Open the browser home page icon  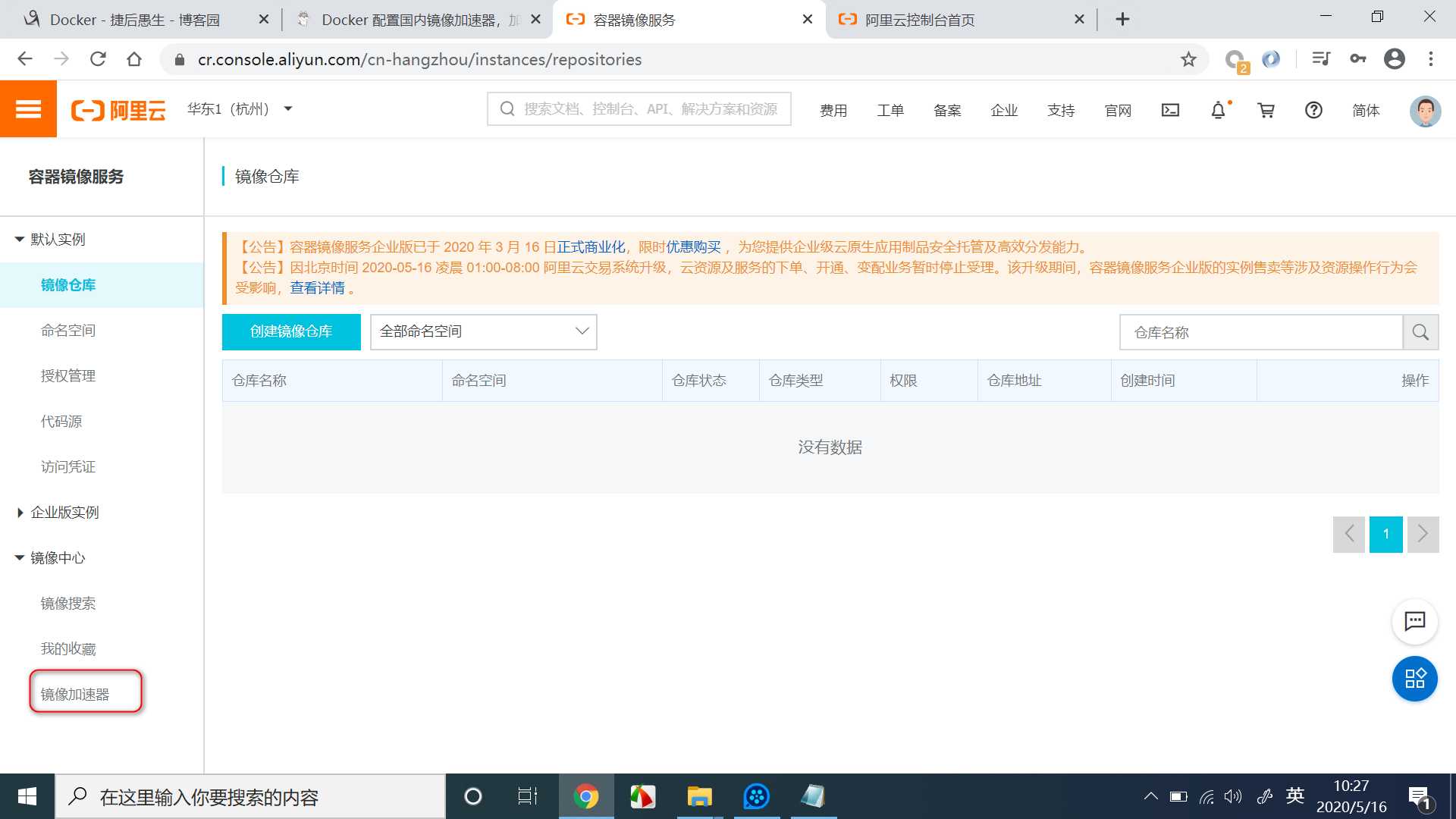134,59
